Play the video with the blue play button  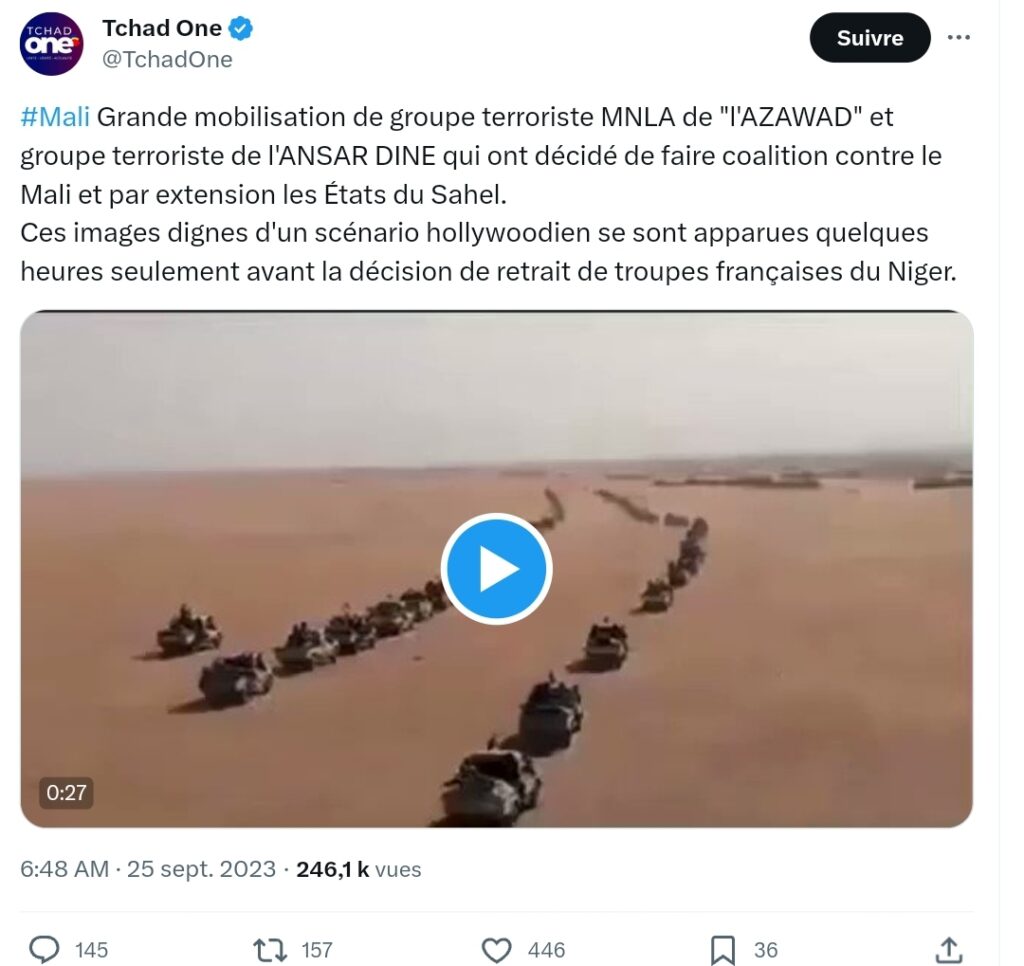[496, 569]
